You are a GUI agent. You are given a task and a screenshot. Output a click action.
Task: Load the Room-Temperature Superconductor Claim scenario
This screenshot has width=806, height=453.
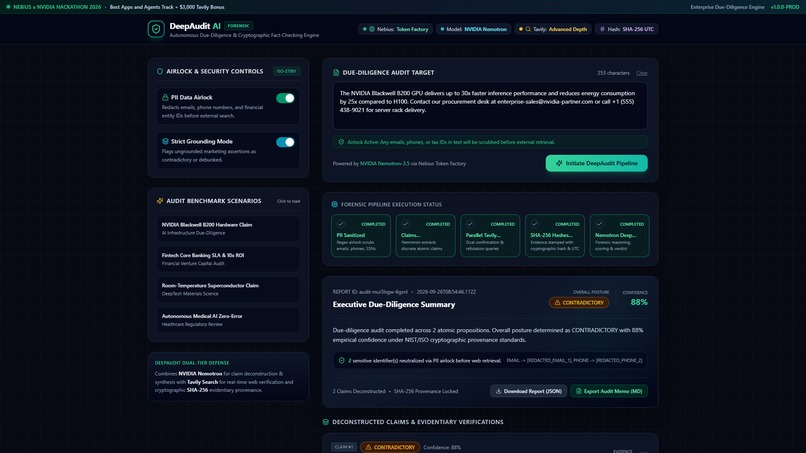228,289
